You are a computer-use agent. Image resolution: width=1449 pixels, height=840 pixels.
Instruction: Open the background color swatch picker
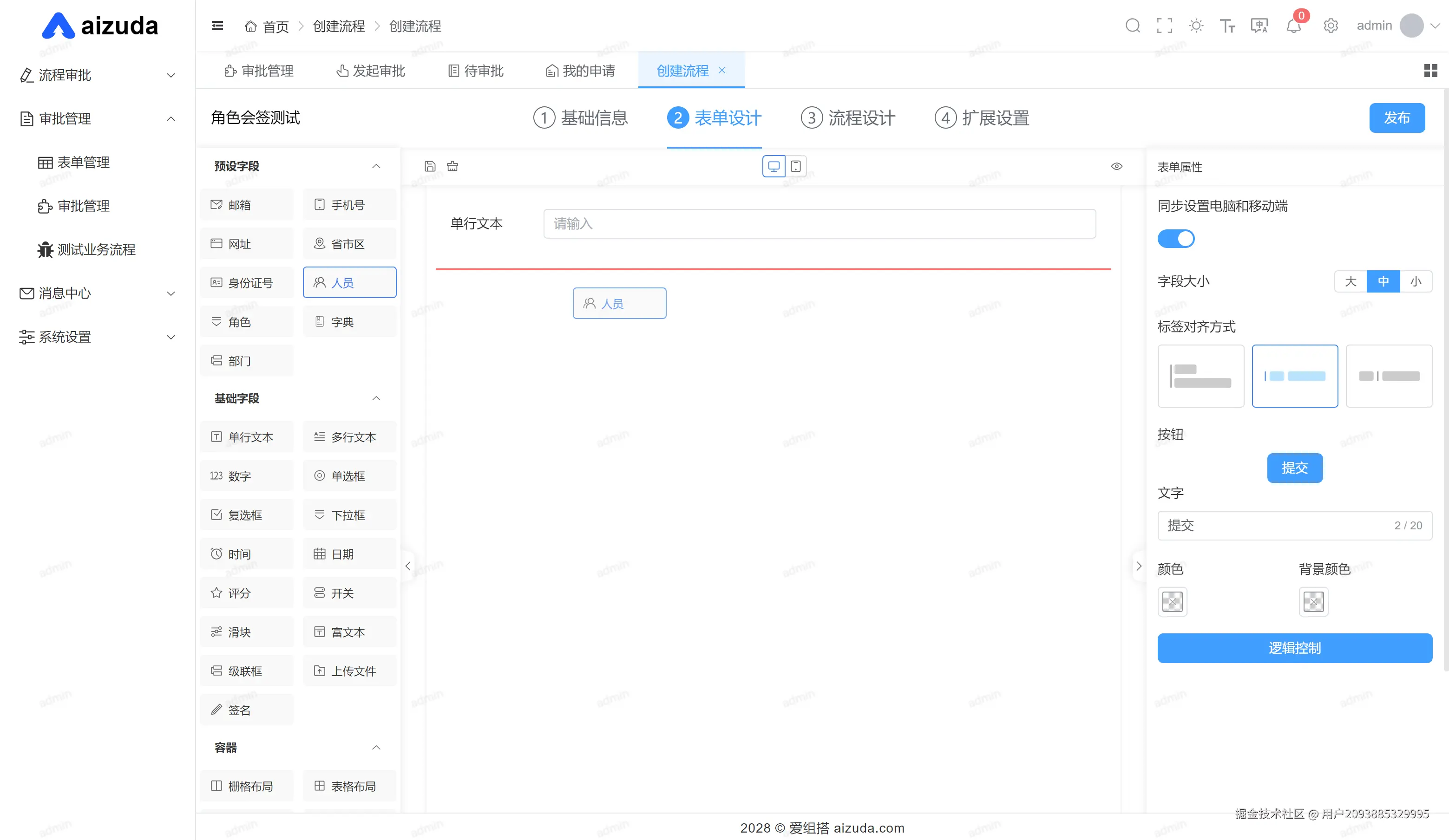tap(1313, 602)
